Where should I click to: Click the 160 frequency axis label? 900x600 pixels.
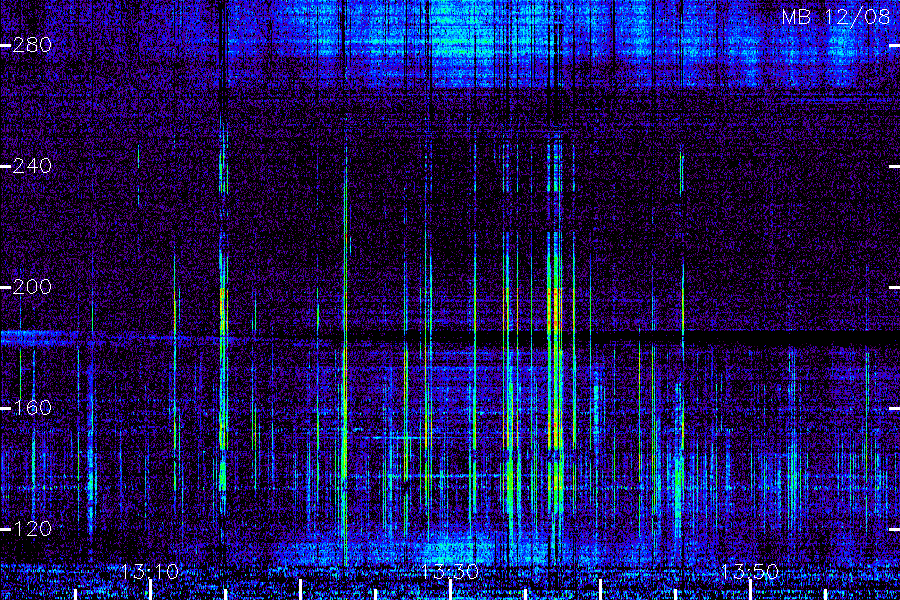[32, 408]
